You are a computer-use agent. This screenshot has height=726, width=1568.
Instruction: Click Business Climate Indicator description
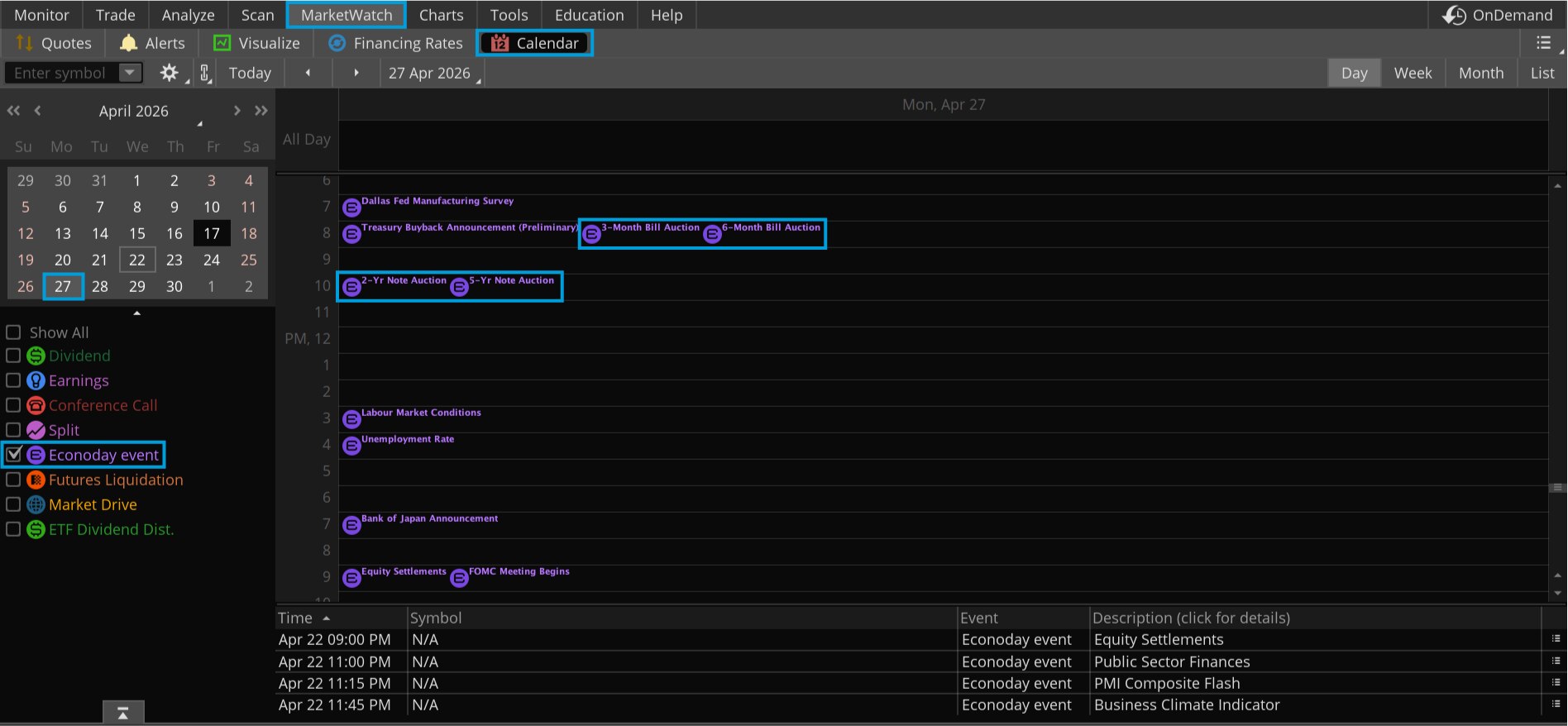coord(1187,705)
